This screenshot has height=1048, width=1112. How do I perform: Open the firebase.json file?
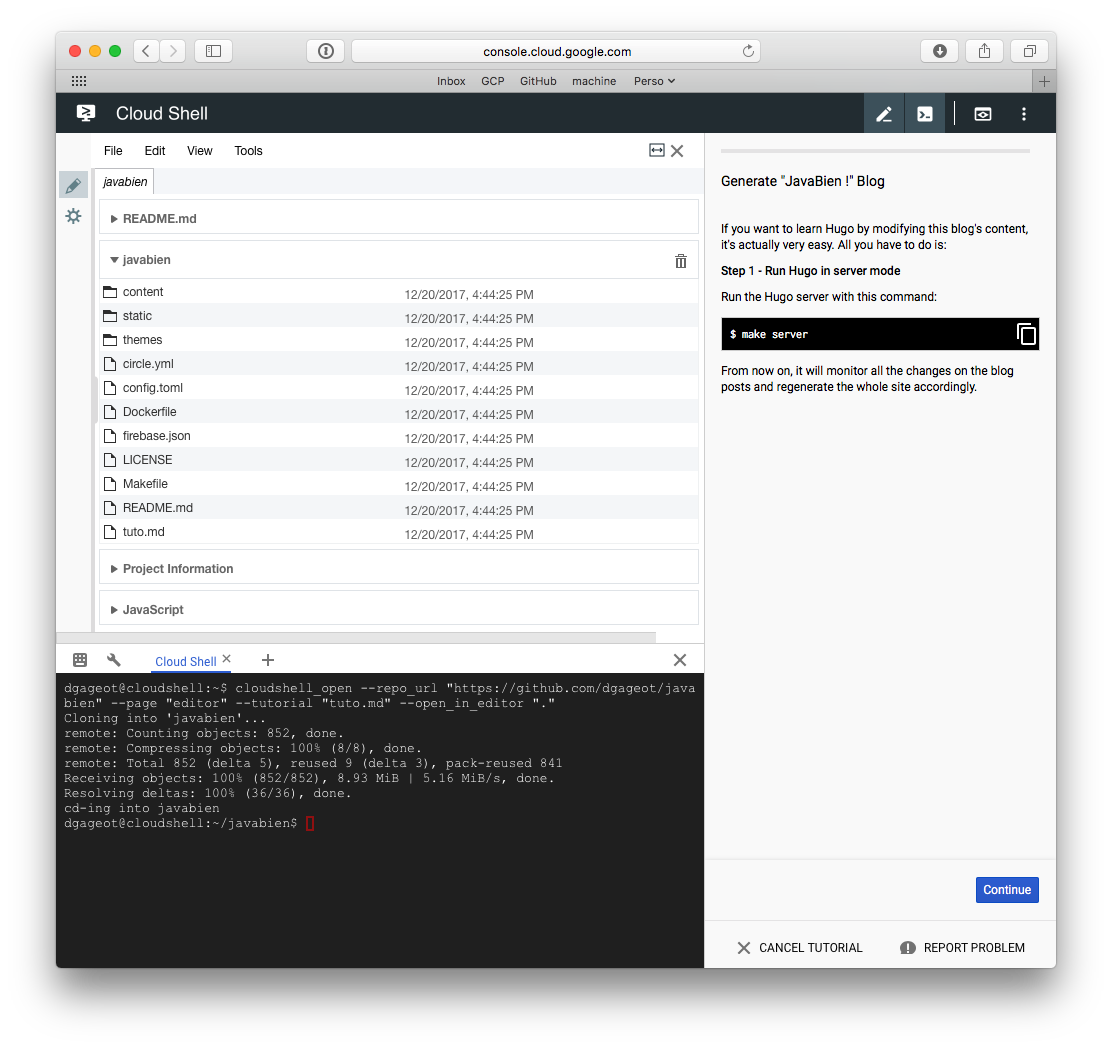click(x=399, y=436)
